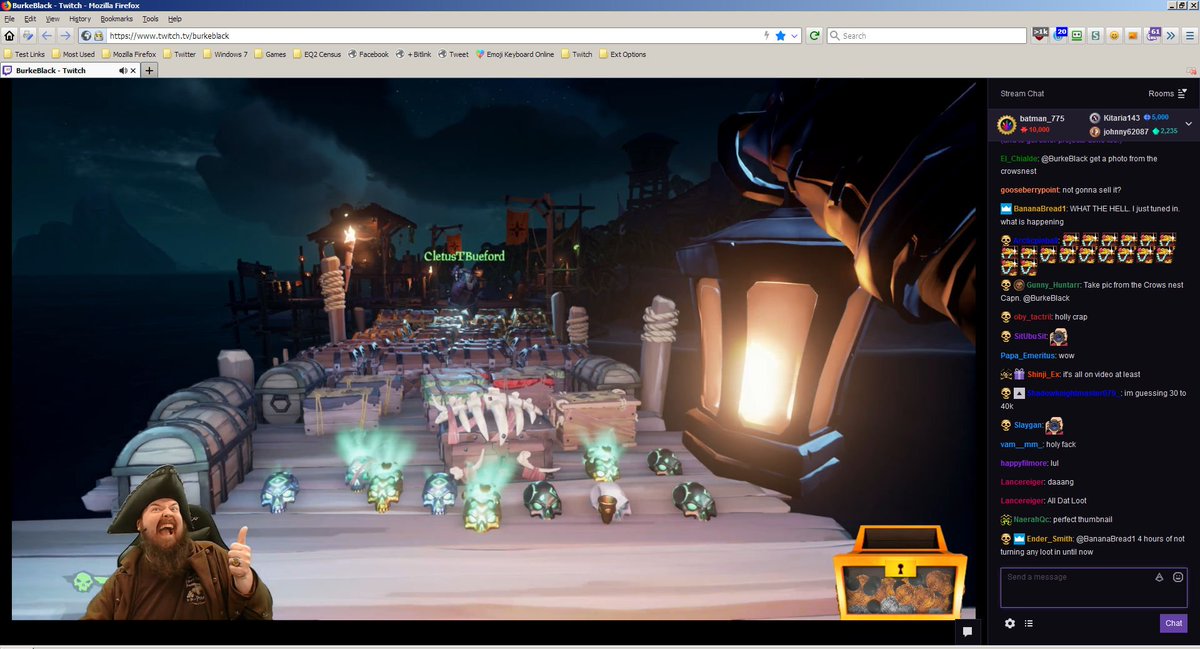Click cheerer johnny62087 in leaderboard
1200x649 pixels.
pyautogui.click(x=1125, y=131)
